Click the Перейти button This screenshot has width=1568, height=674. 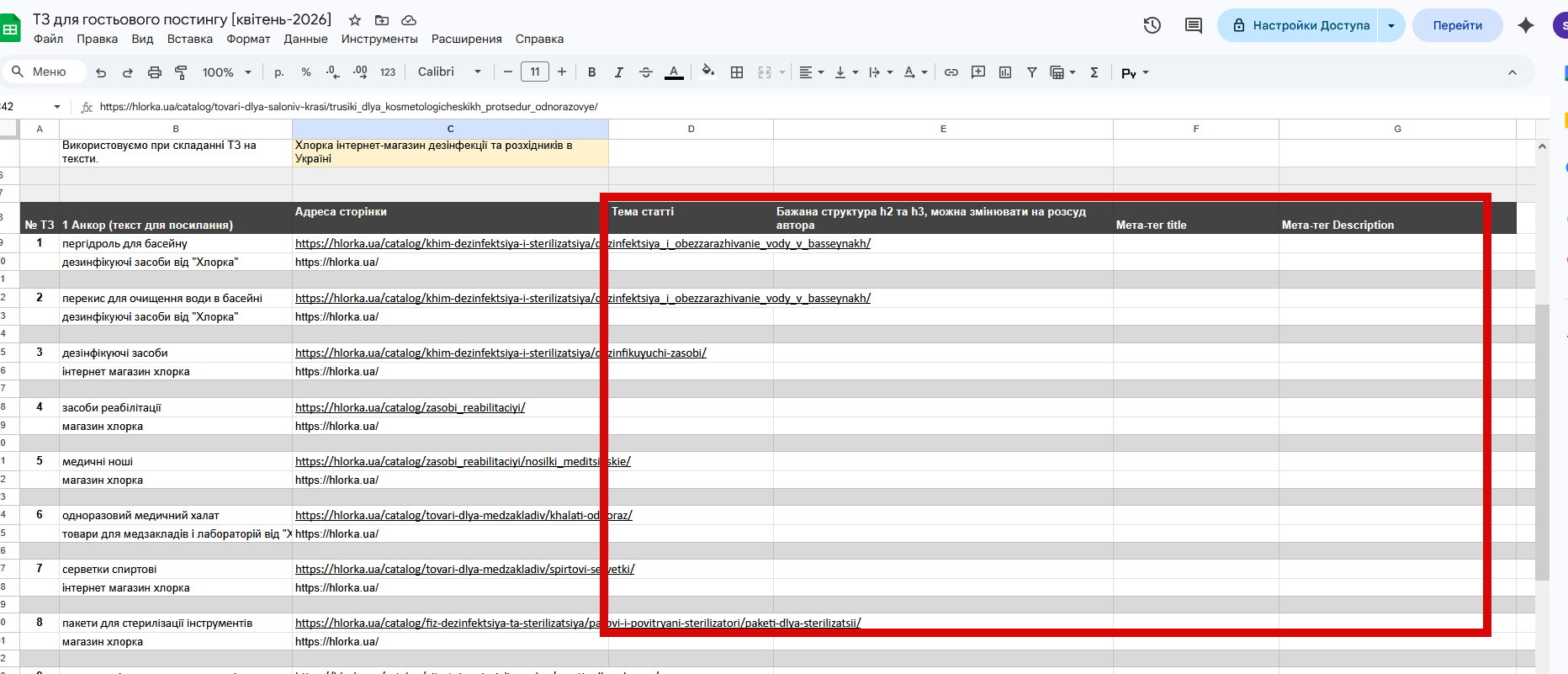point(1457,25)
